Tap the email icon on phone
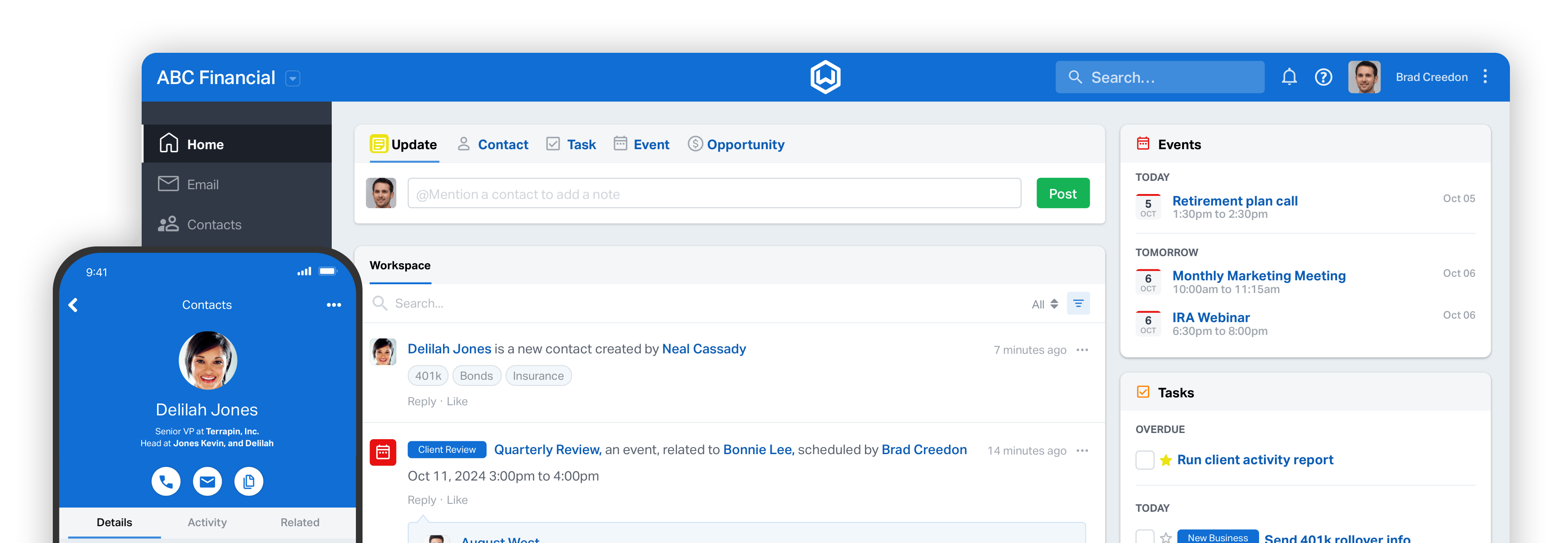 [x=207, y=482]
